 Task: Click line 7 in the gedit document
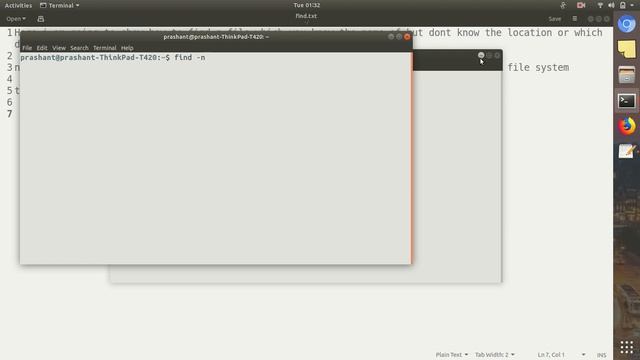(306, 114)
